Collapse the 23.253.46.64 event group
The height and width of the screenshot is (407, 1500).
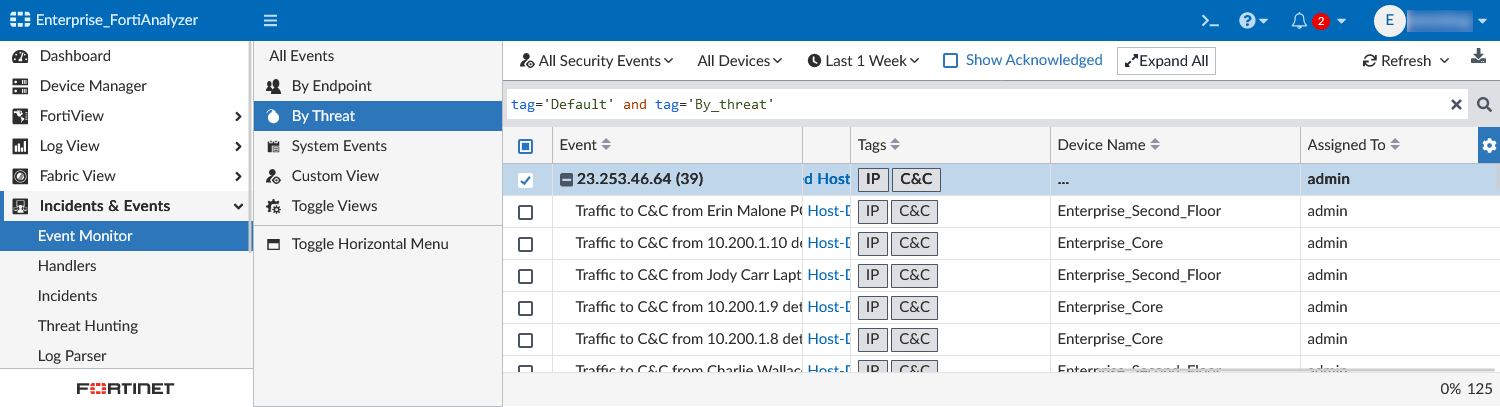[566, 180]
